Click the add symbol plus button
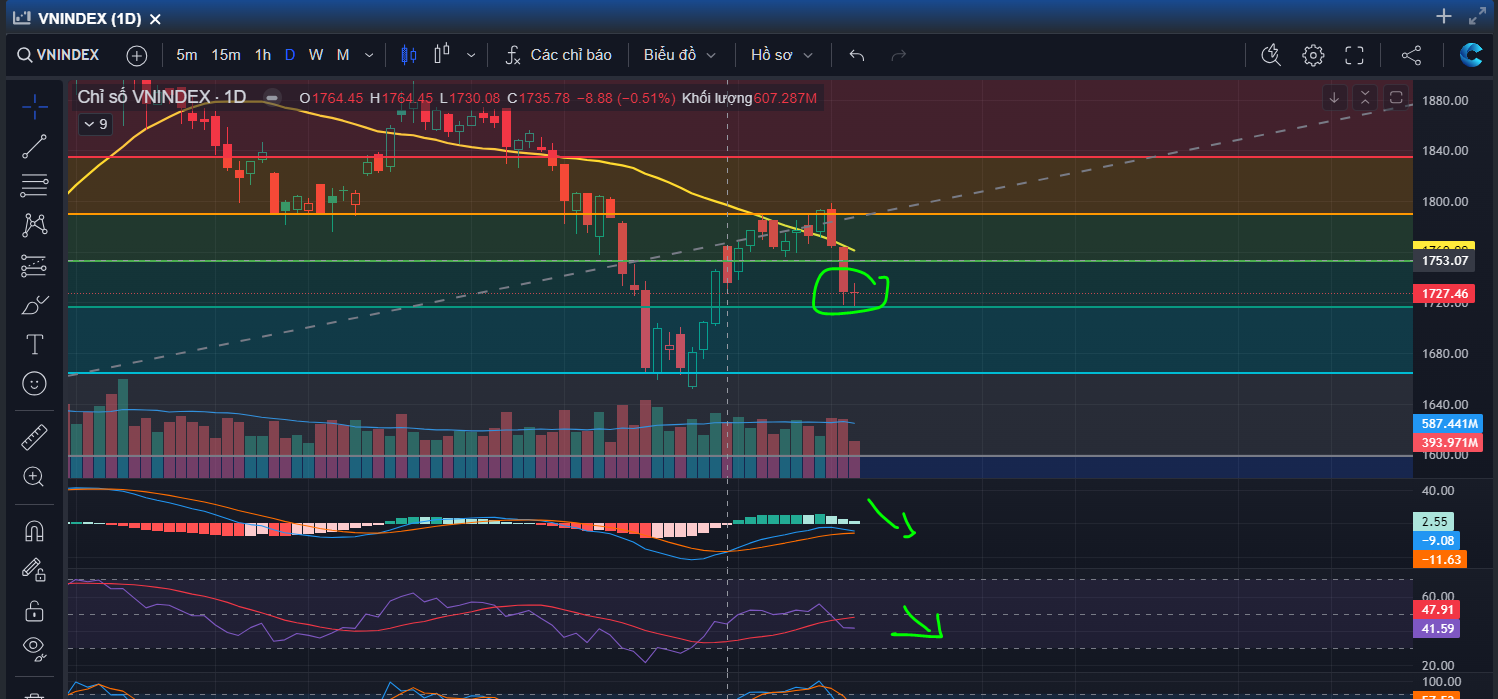 point(137,55)
